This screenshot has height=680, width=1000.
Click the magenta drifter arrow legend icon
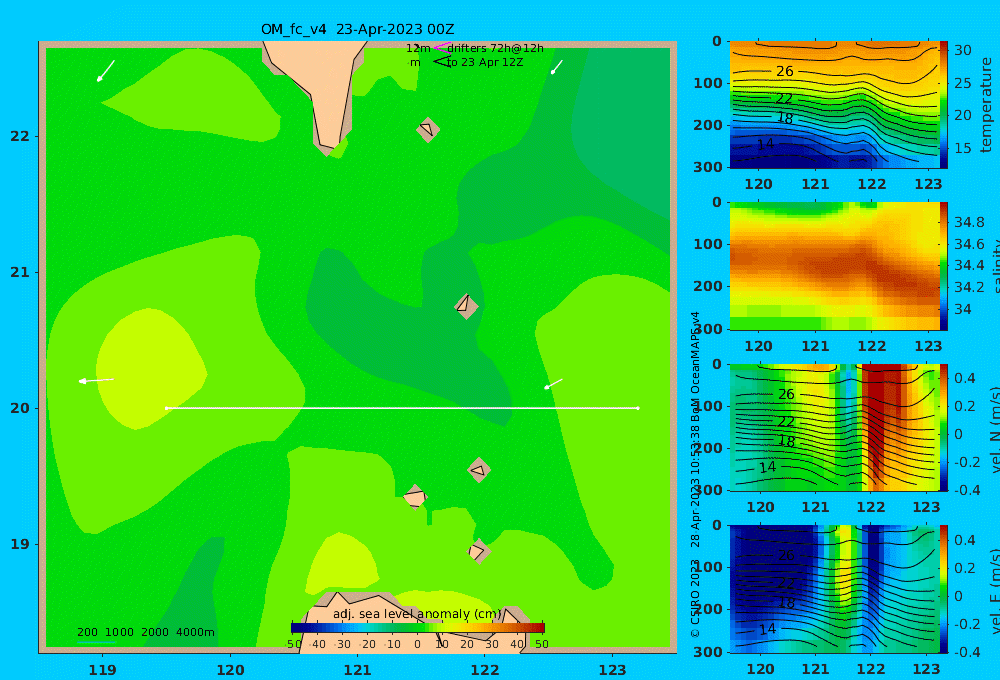coord(442,48)
